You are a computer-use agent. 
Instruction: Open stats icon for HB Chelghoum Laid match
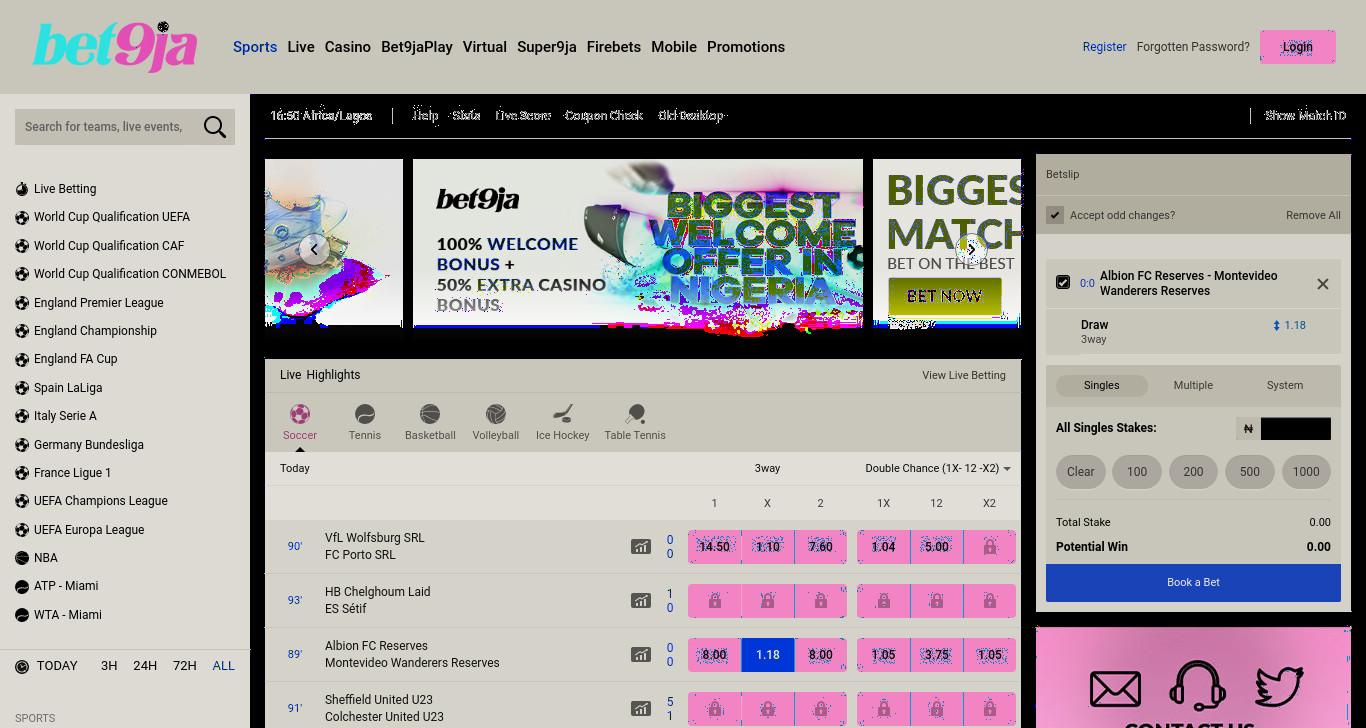[x=640, y=601]
